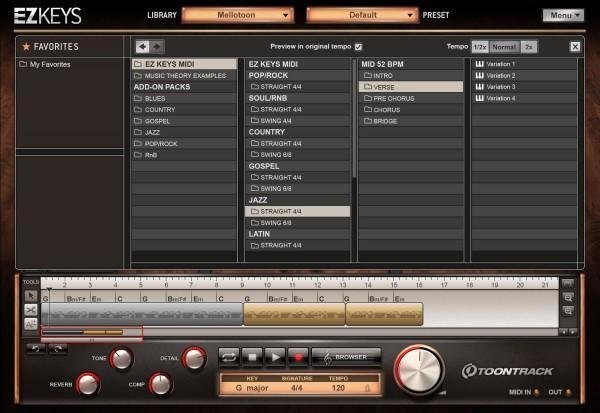Screen dimensions: 600x413
Task: Open the Preset dropdown showing Default
Action: tap(361, 16)
